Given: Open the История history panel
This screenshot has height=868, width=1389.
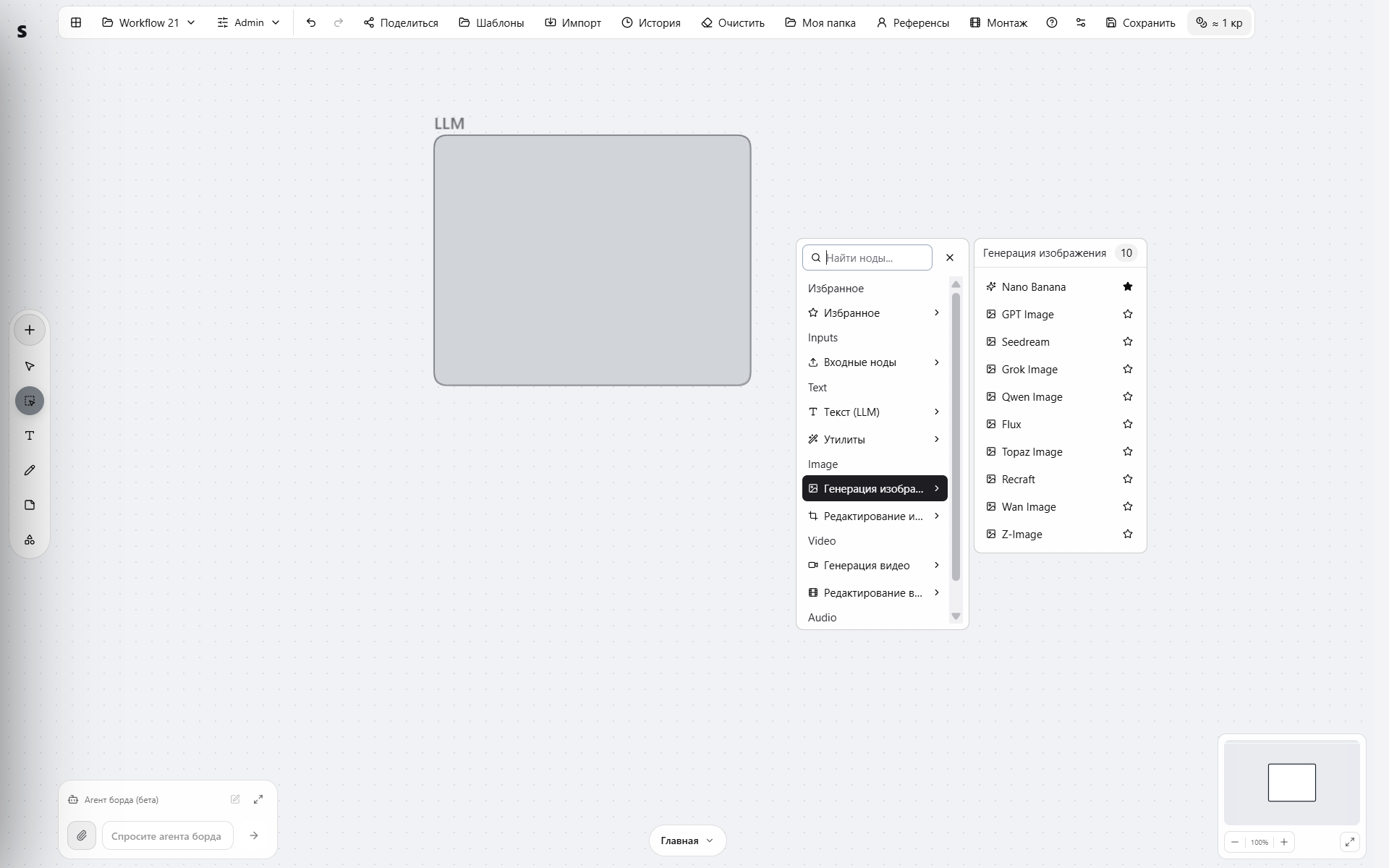Looking at the screenshot, I should pyautogui.click(x=651, y=22).
